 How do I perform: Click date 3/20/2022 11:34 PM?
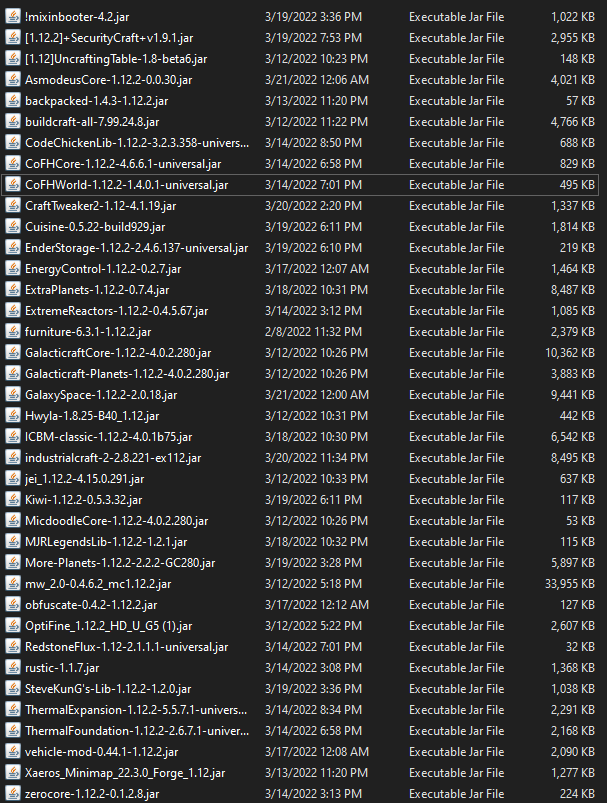(x=316, y=458)
